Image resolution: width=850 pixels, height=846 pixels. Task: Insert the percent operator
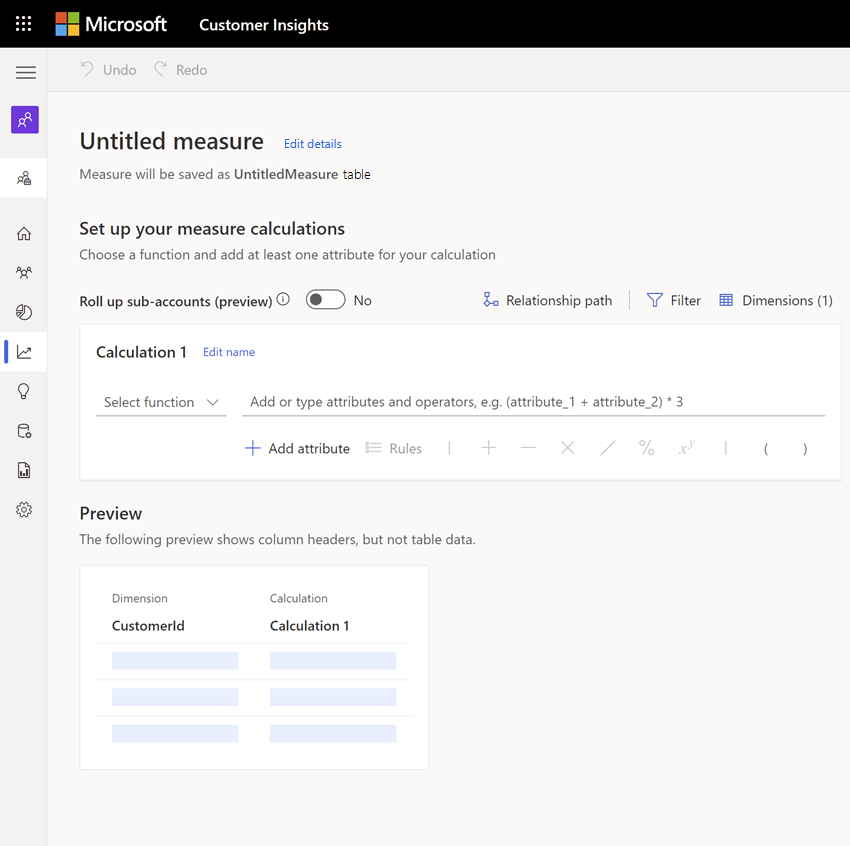(647, 448)
